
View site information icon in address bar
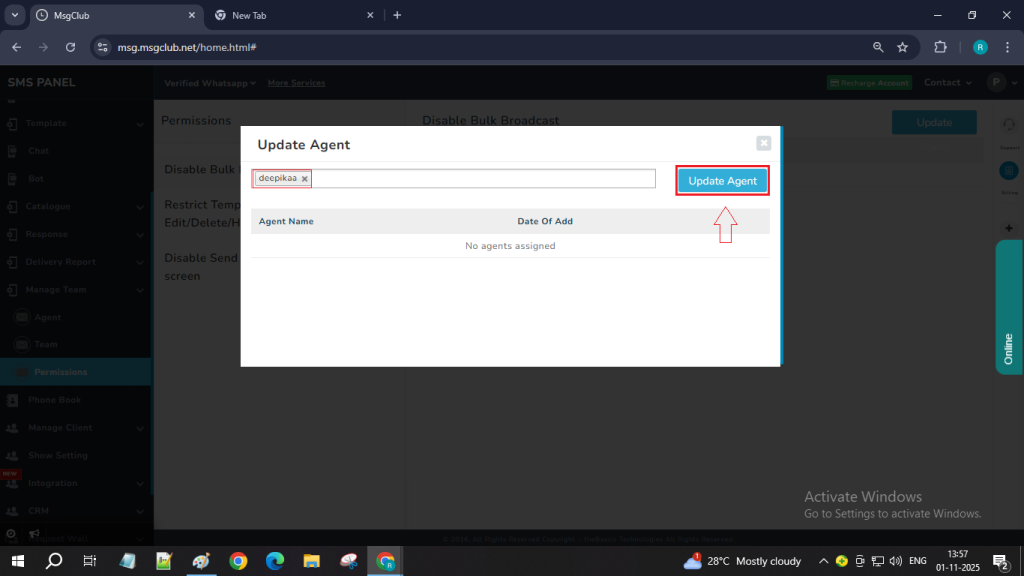pyautogui.click(x=102, y=47)
